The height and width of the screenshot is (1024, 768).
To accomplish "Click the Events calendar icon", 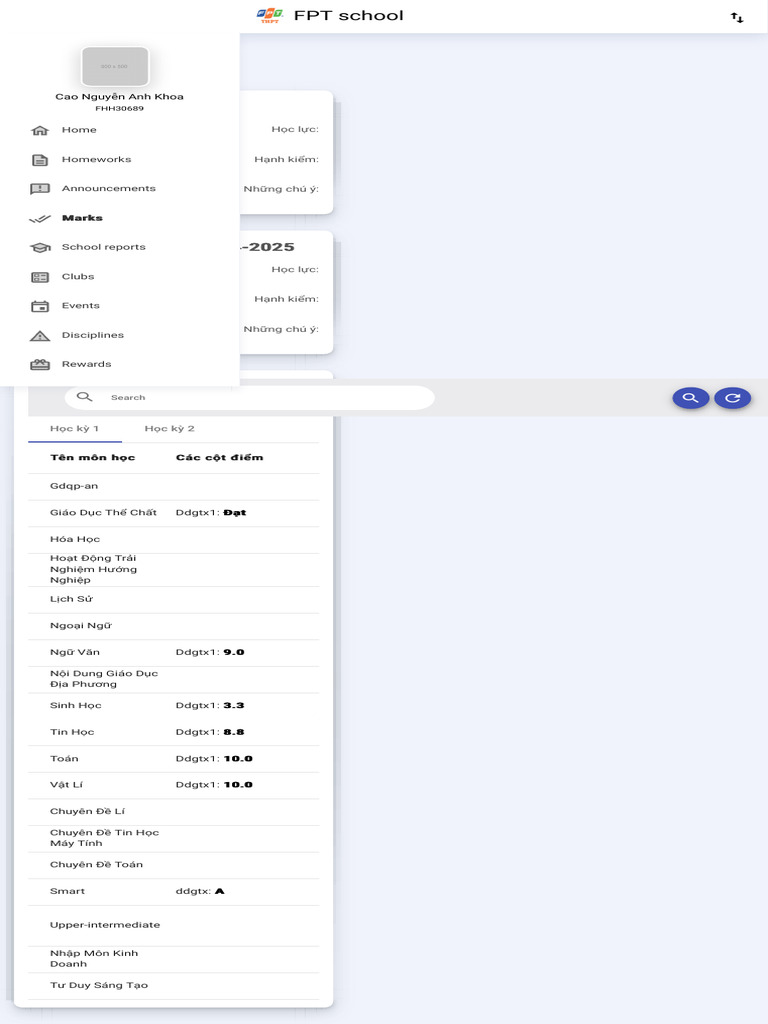I will [x=40, y=306].
